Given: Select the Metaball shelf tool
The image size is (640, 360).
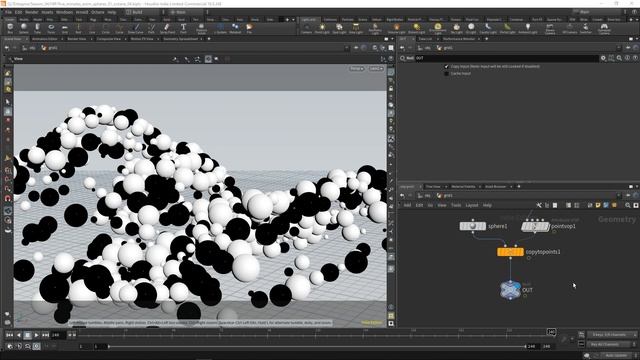Looking at the screenshot, I should (235, 28).
